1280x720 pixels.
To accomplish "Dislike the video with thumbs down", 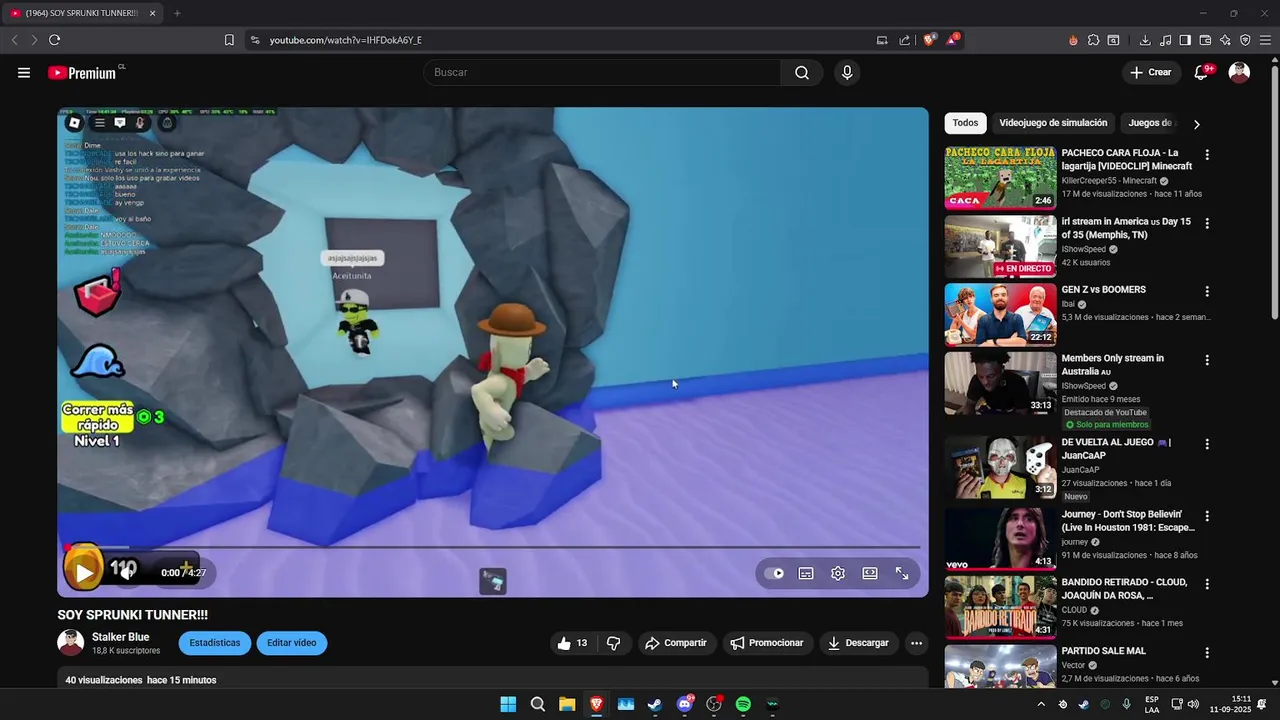I will point(613,643).
